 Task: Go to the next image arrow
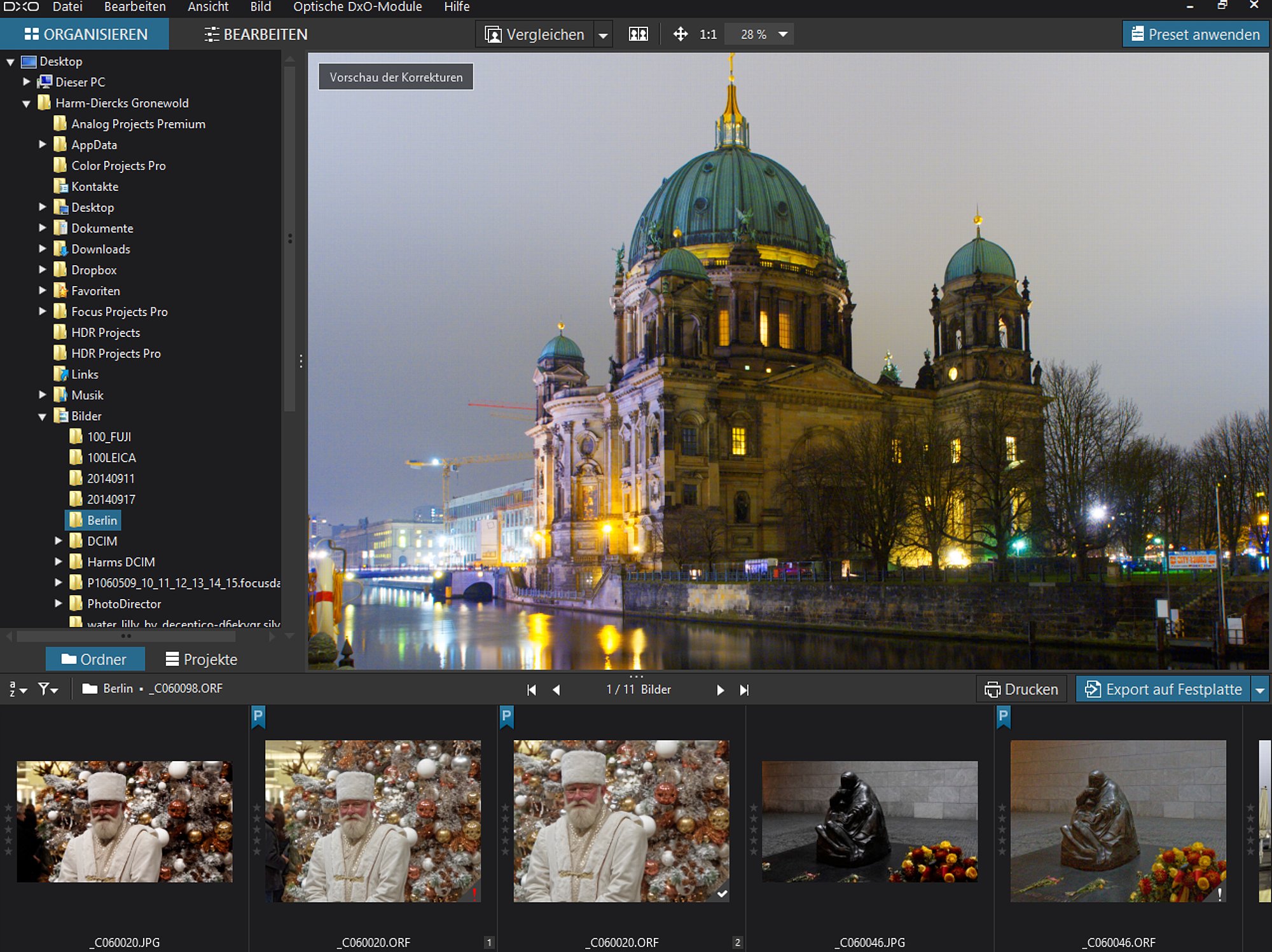[x=720, y=690]
